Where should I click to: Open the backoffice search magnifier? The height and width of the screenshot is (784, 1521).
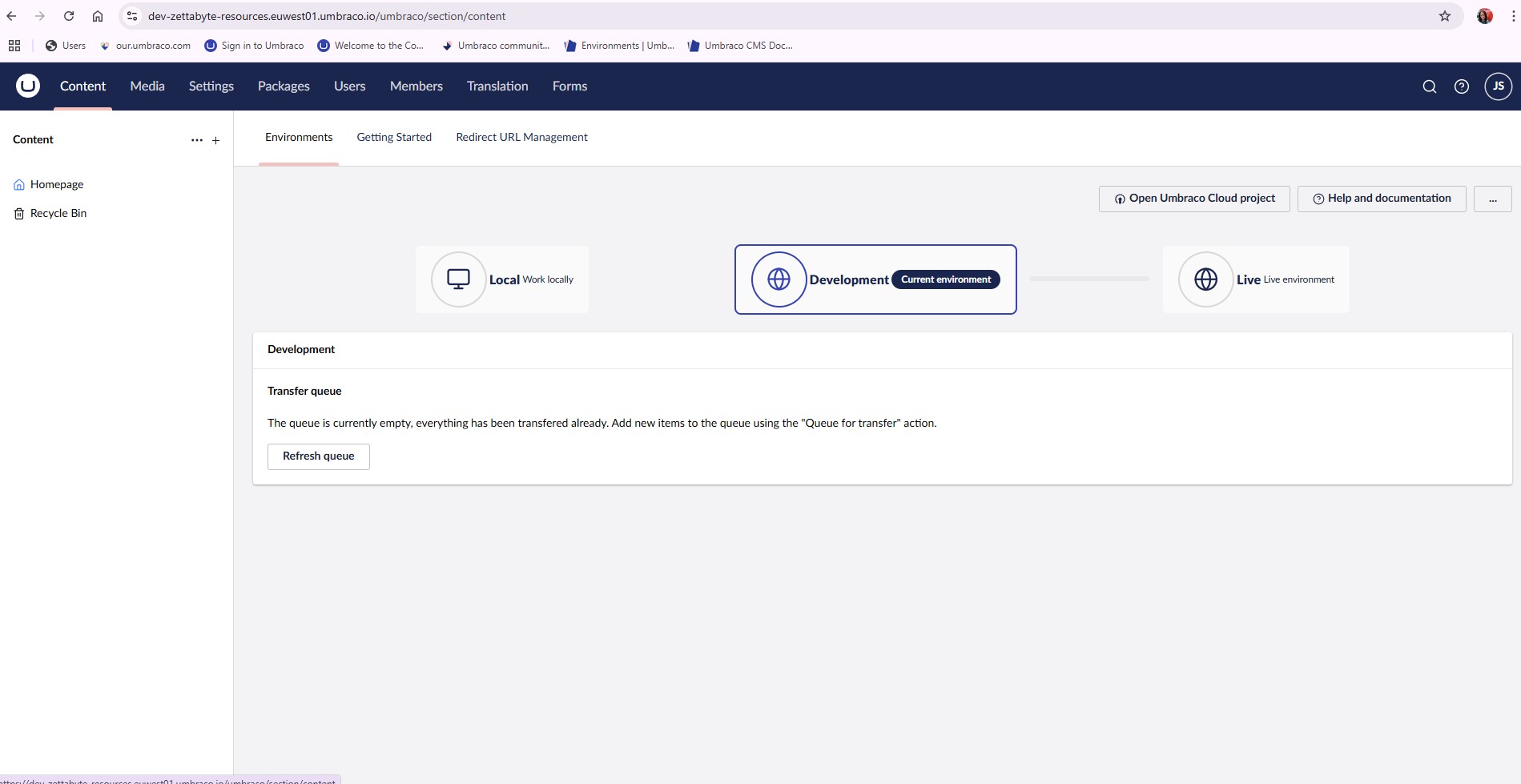[x=1429, y=86]
